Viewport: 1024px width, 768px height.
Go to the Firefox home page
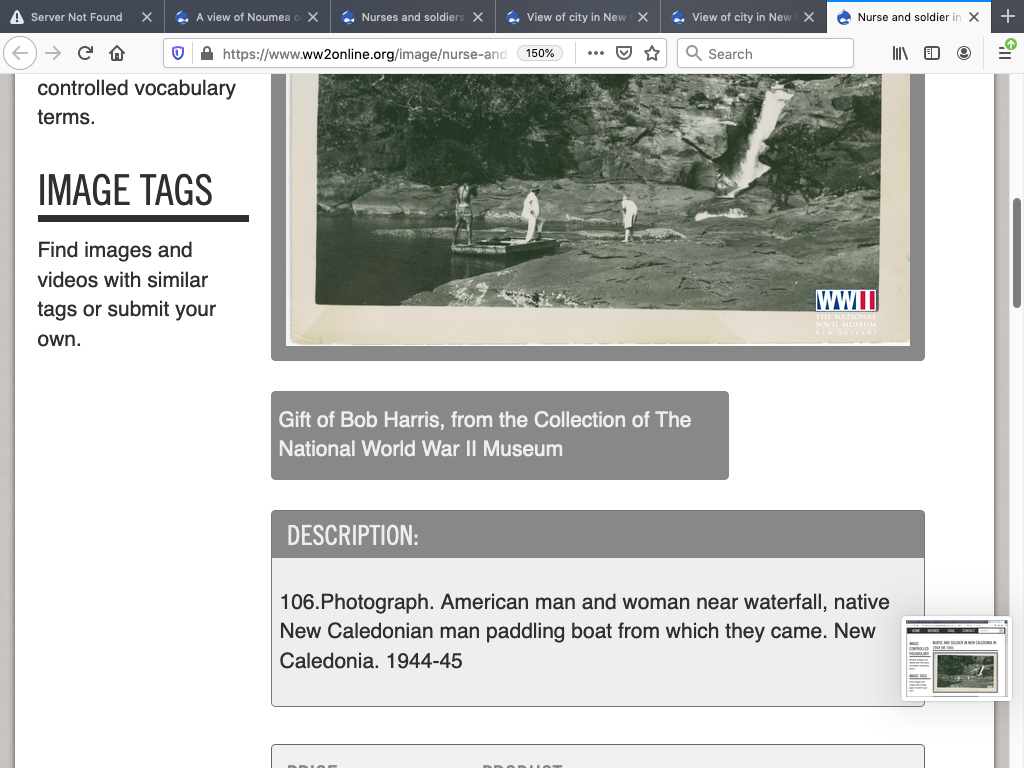117,54
